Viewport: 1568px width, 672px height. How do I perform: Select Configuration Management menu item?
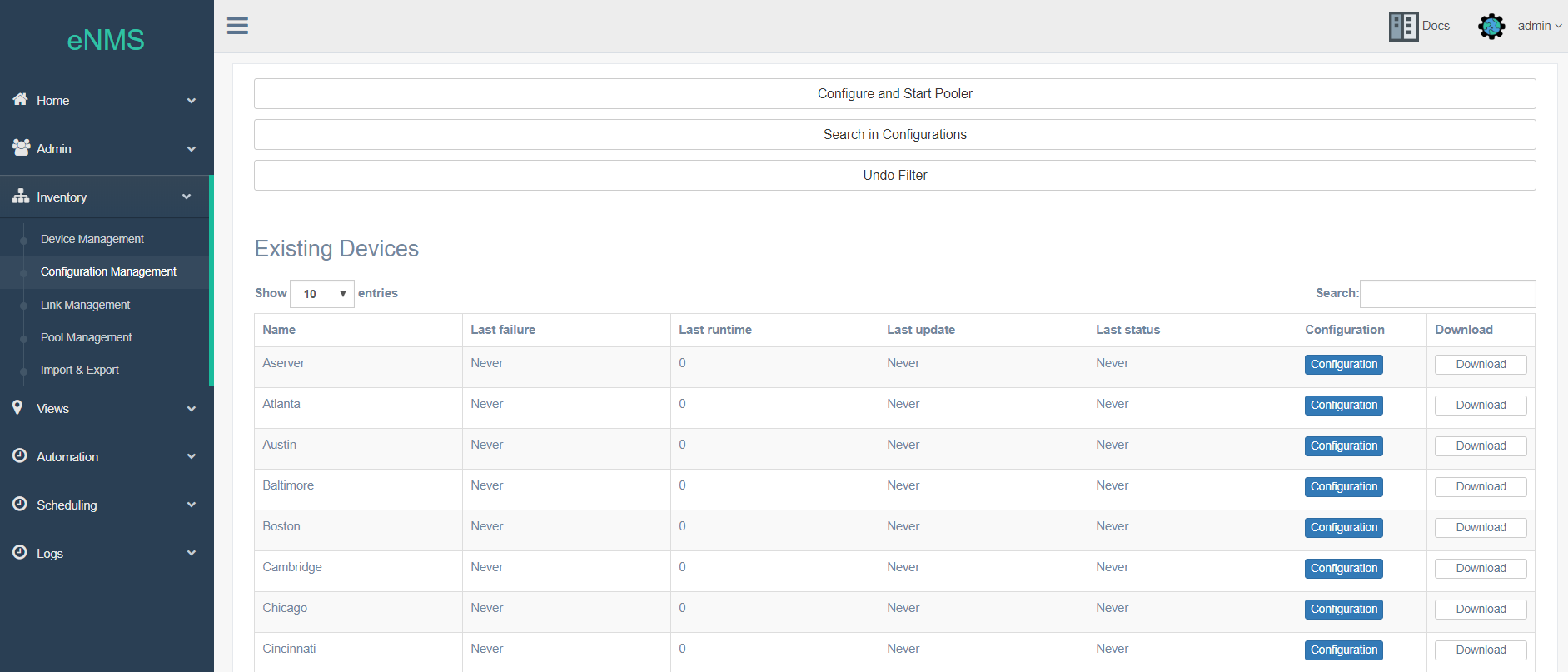pos(108,271)
